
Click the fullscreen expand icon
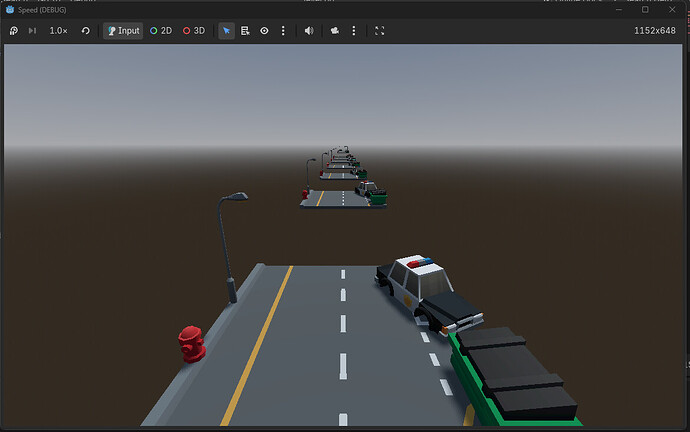coord(379,31)
